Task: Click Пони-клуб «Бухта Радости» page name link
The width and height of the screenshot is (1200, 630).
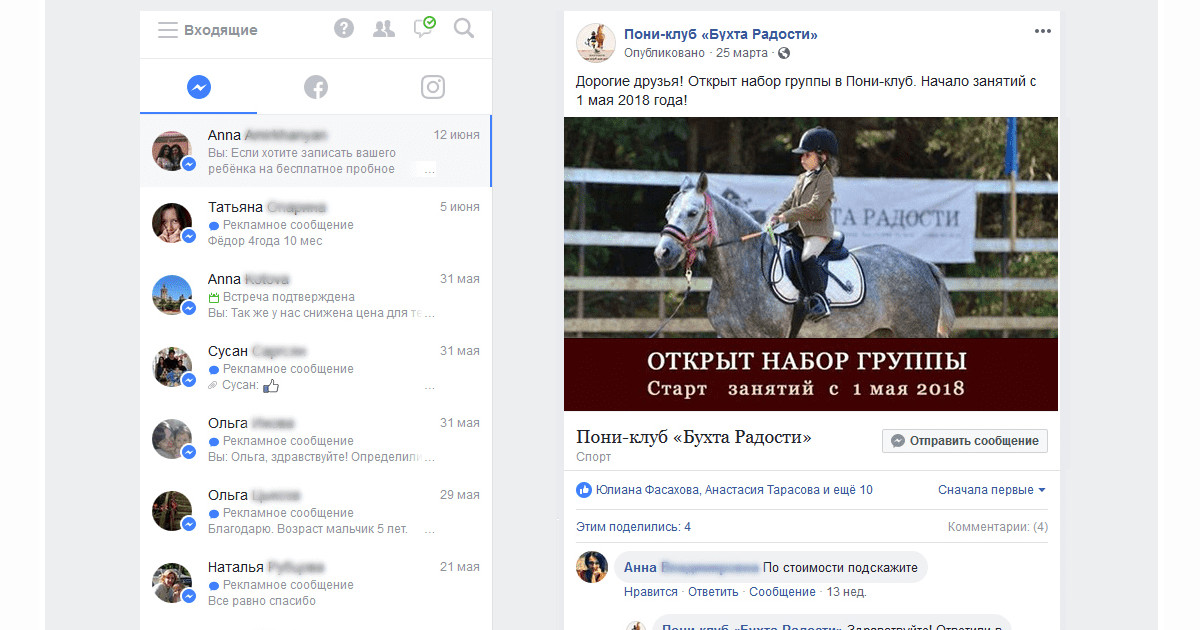Action: [721, 34]
